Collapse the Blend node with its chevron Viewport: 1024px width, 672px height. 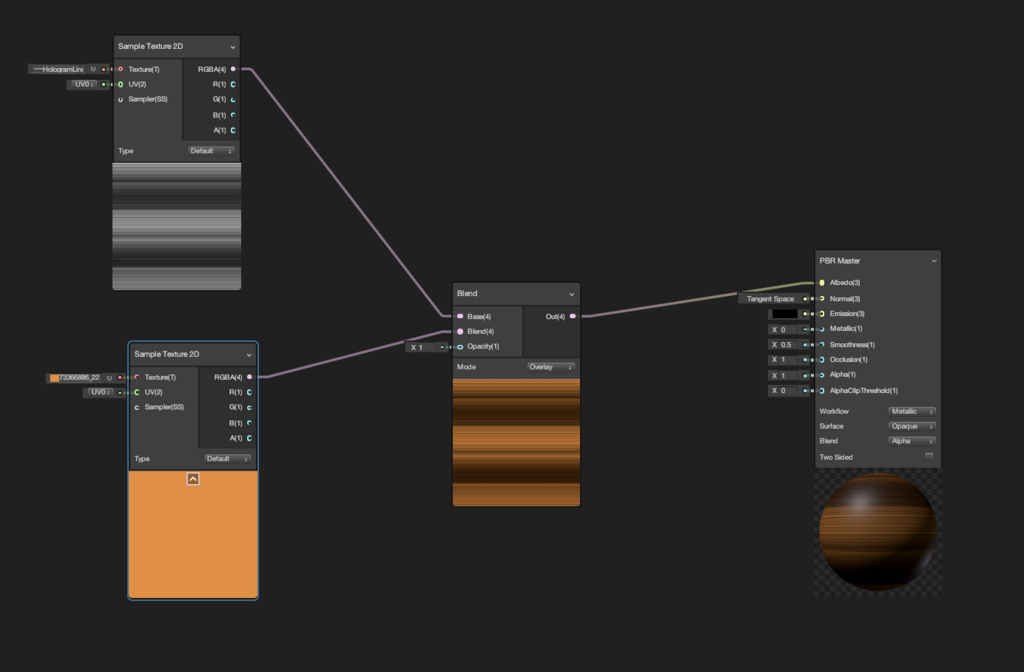[x=571, y=294]
